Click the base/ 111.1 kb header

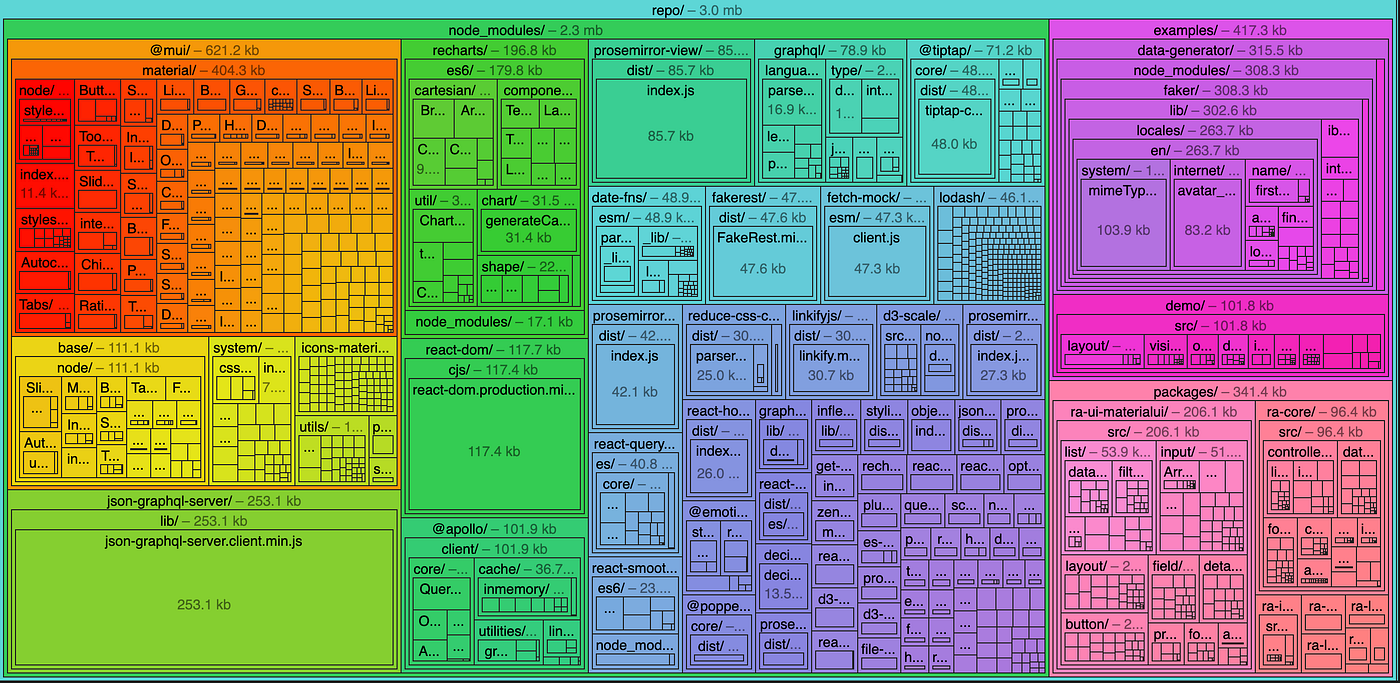coord(109,348)
